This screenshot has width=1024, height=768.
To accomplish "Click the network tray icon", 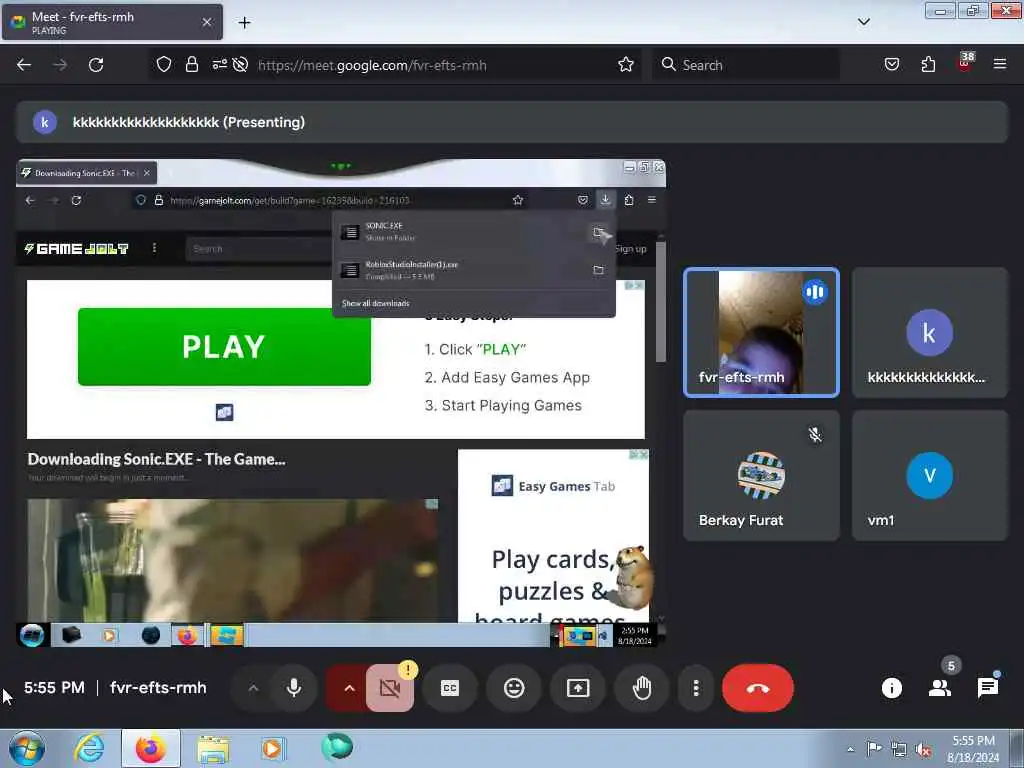I will pos(899,750).
